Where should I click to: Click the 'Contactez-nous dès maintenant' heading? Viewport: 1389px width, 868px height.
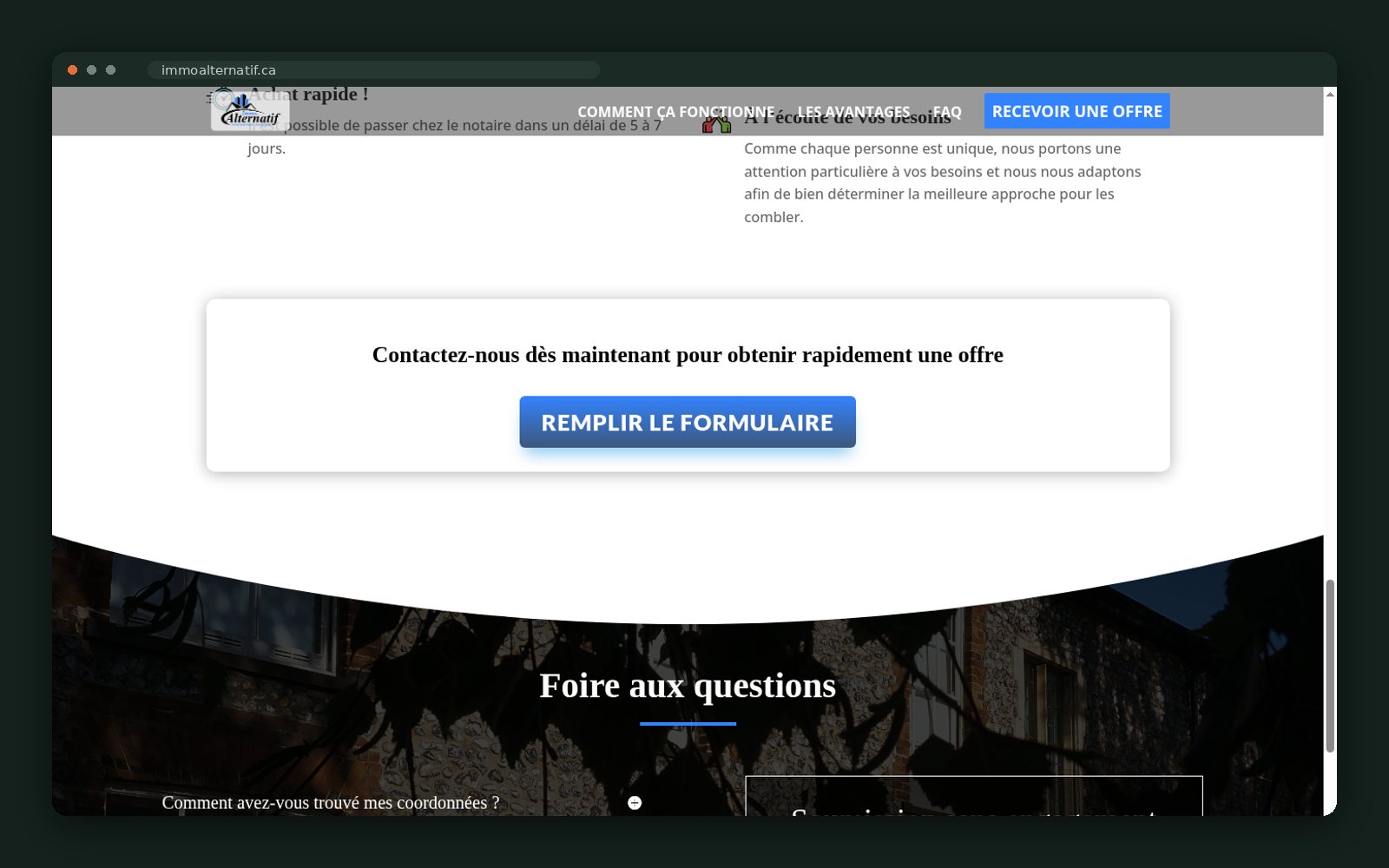tap(688, 355)
